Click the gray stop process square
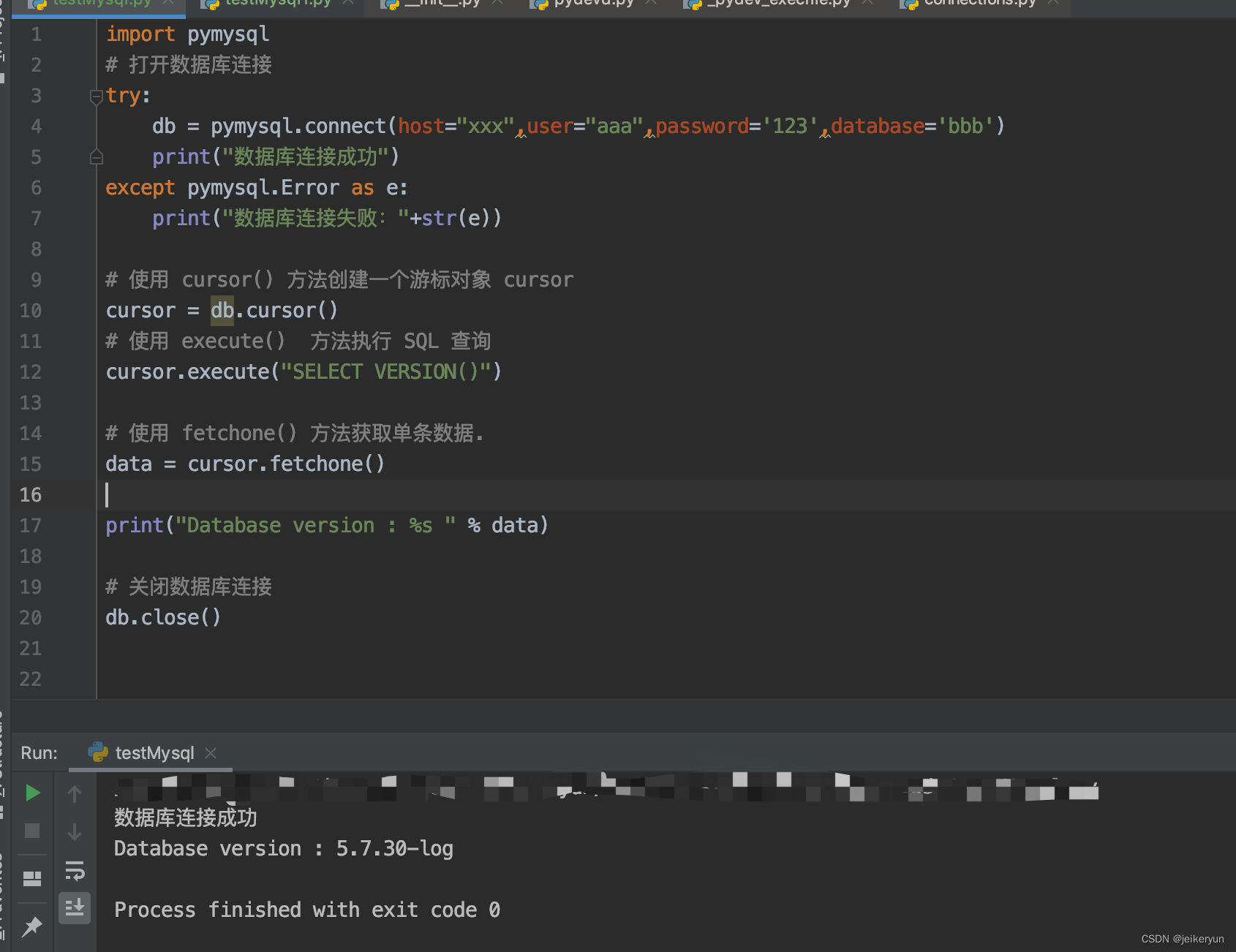 coord(32,831)
